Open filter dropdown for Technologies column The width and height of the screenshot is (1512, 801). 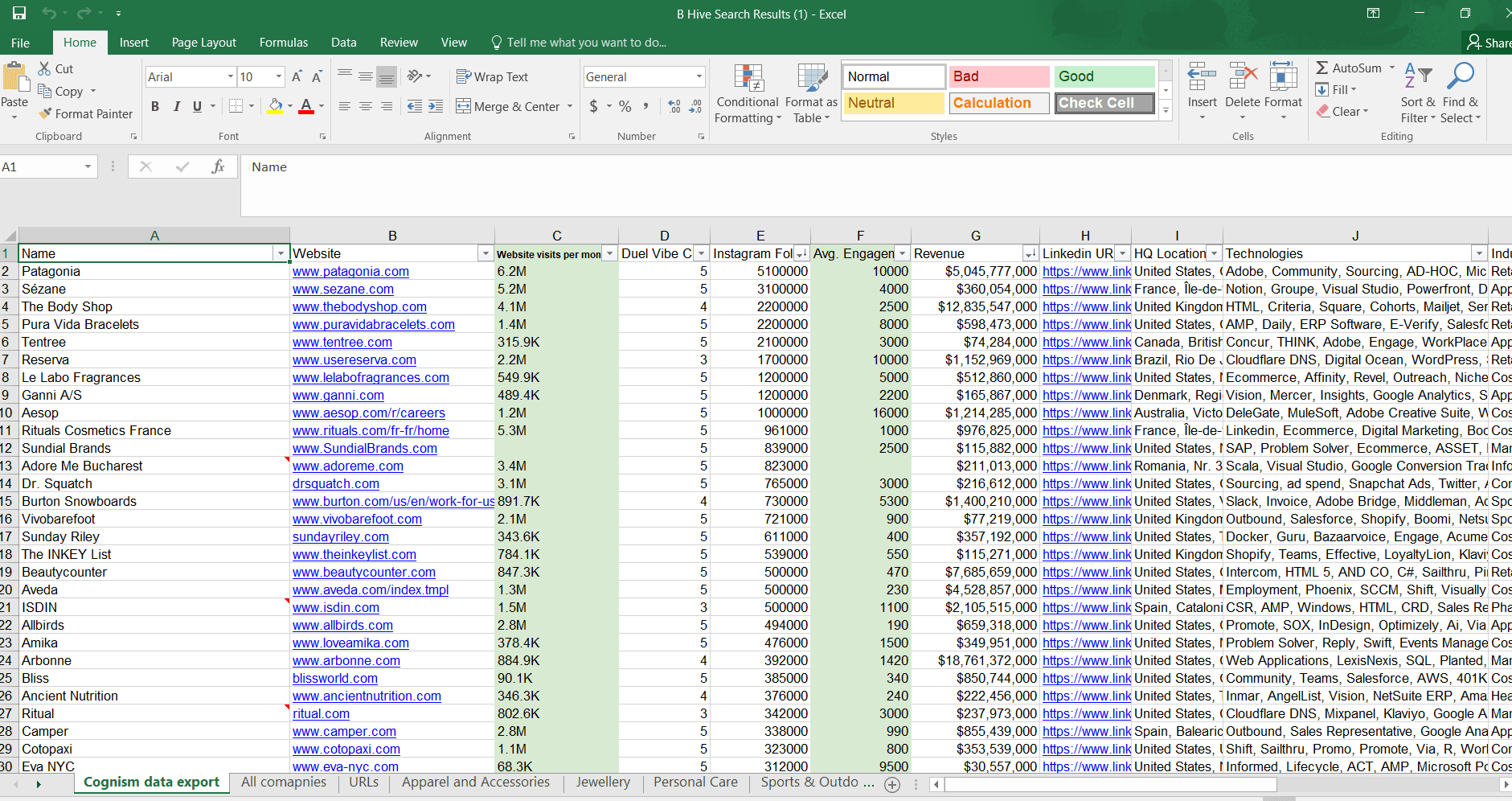point(1479,253)
